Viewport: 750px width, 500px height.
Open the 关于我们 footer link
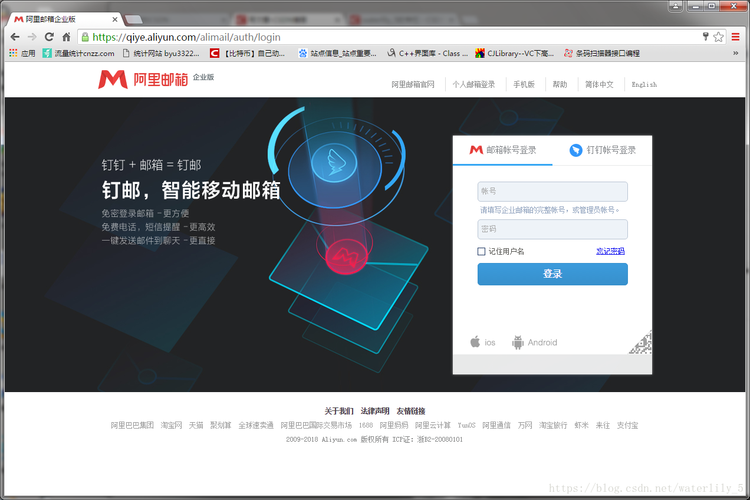point(339,411)
